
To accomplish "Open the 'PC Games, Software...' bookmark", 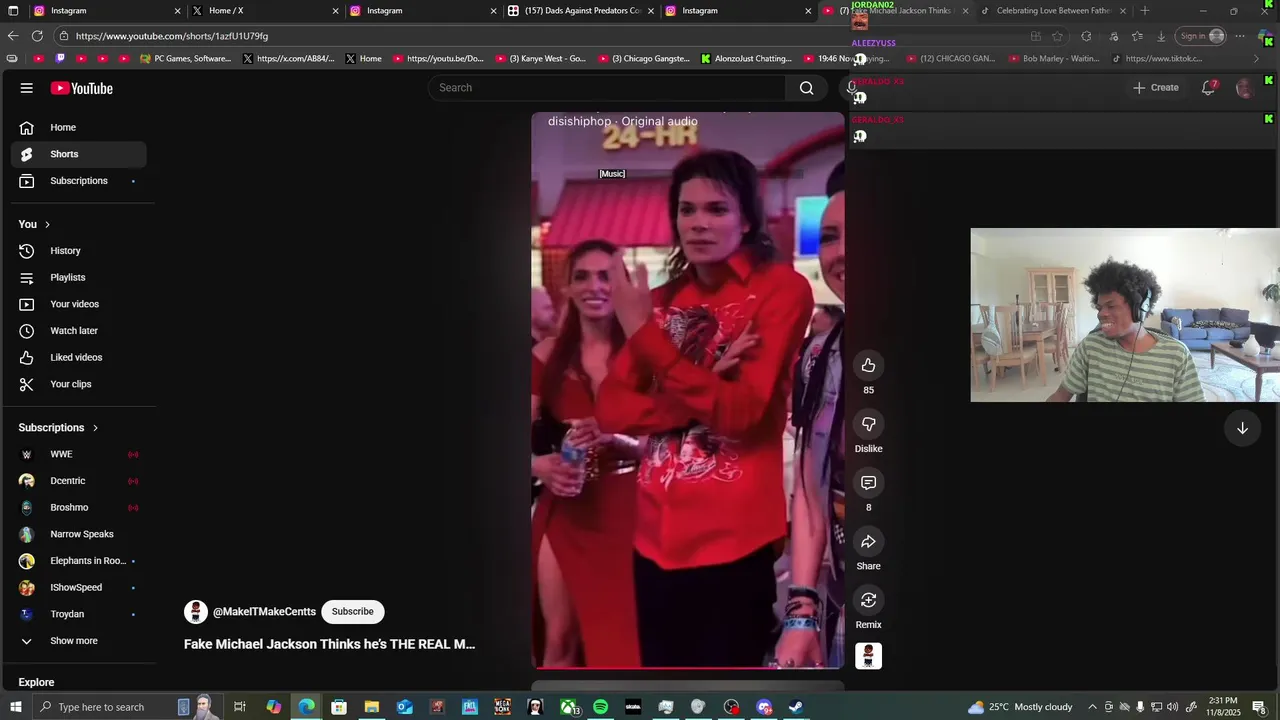I will point(186,59).
